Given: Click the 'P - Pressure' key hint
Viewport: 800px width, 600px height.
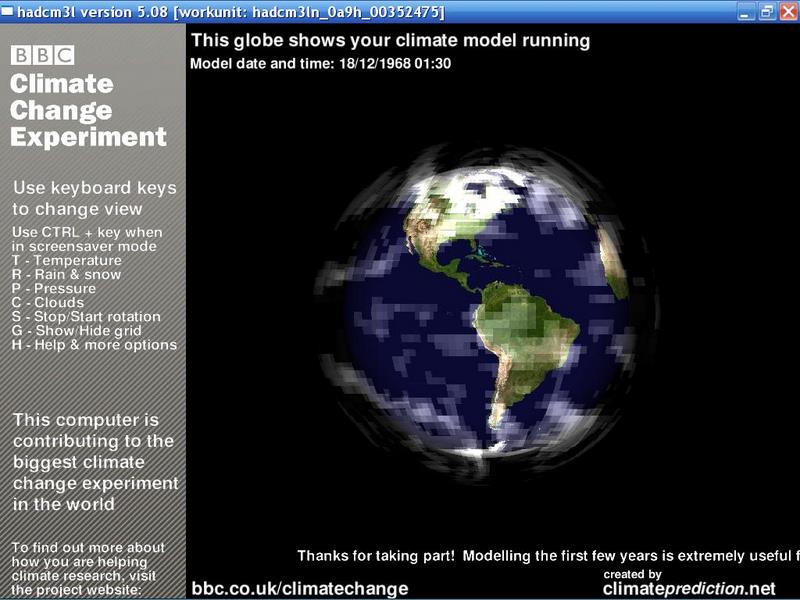Looking at the screenshot, I should (x=54, y=288).
